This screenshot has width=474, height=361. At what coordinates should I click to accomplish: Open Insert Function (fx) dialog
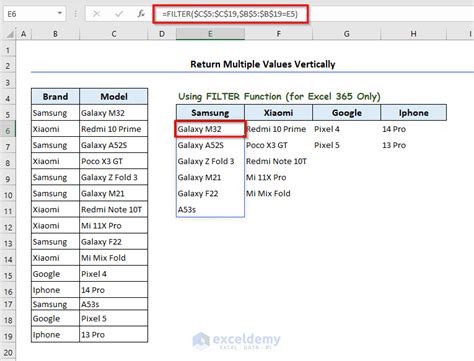click(141, 14)
